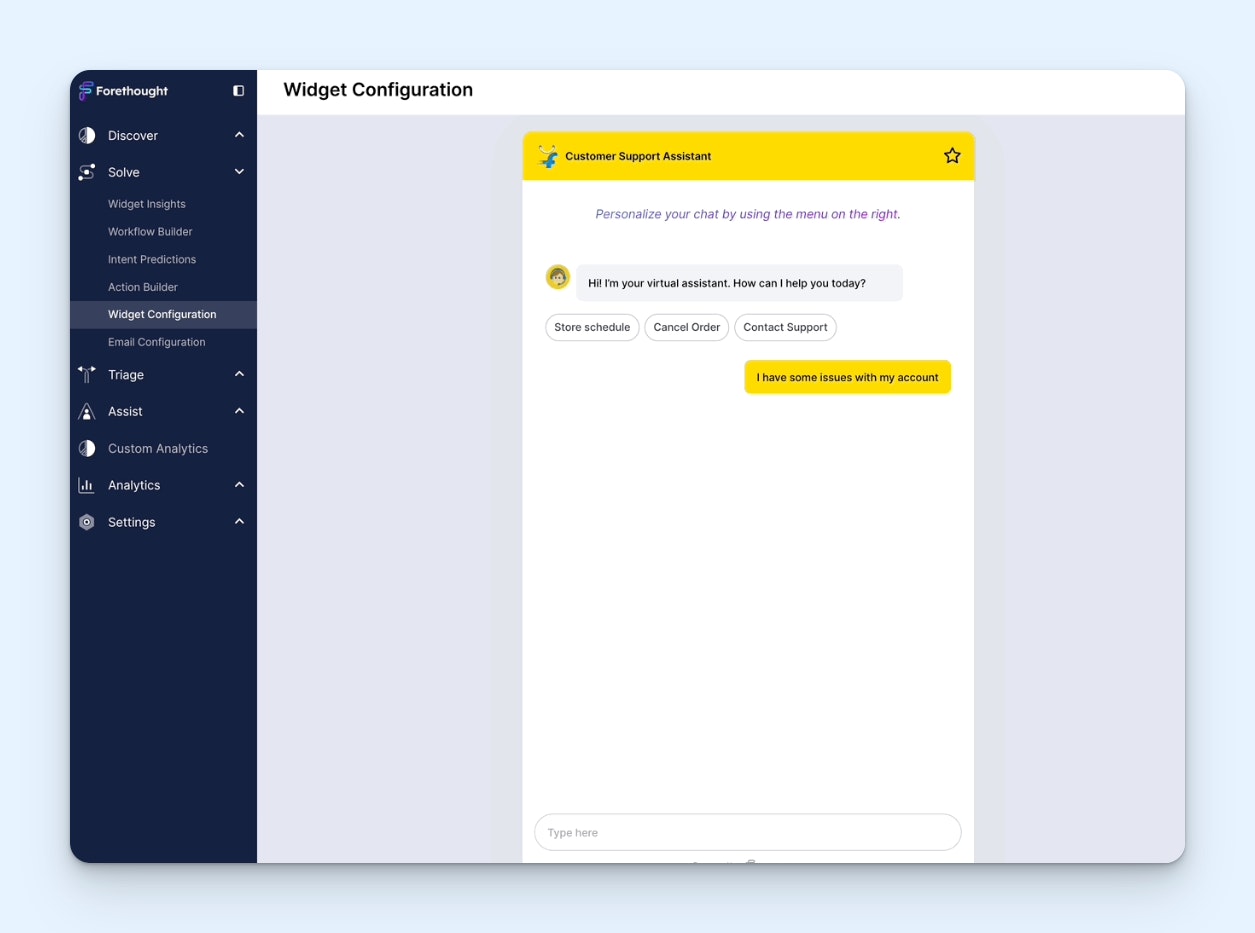Click the Discover section icon
Viewport: 1255px width, 933px height.
pyautogui.click(x=87, y=135)
